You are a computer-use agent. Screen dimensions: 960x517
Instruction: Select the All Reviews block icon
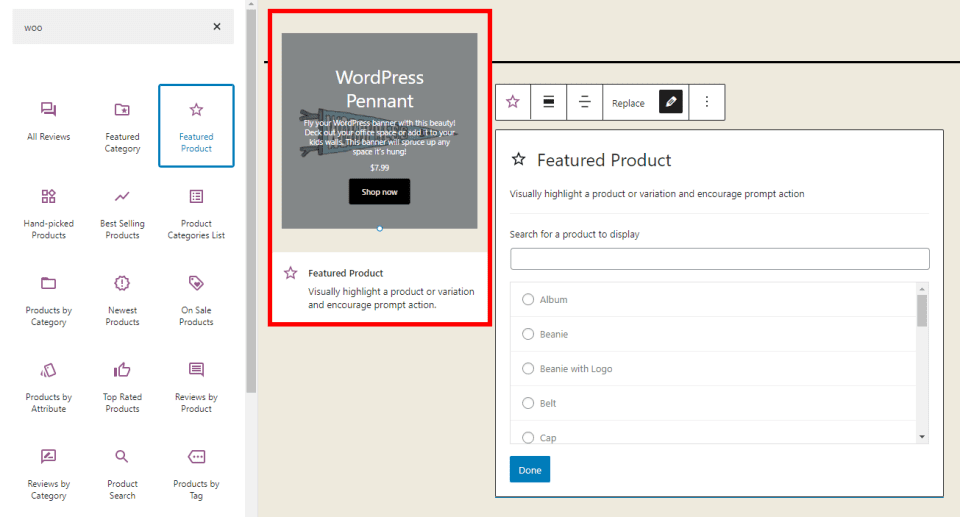coord(48,110)
